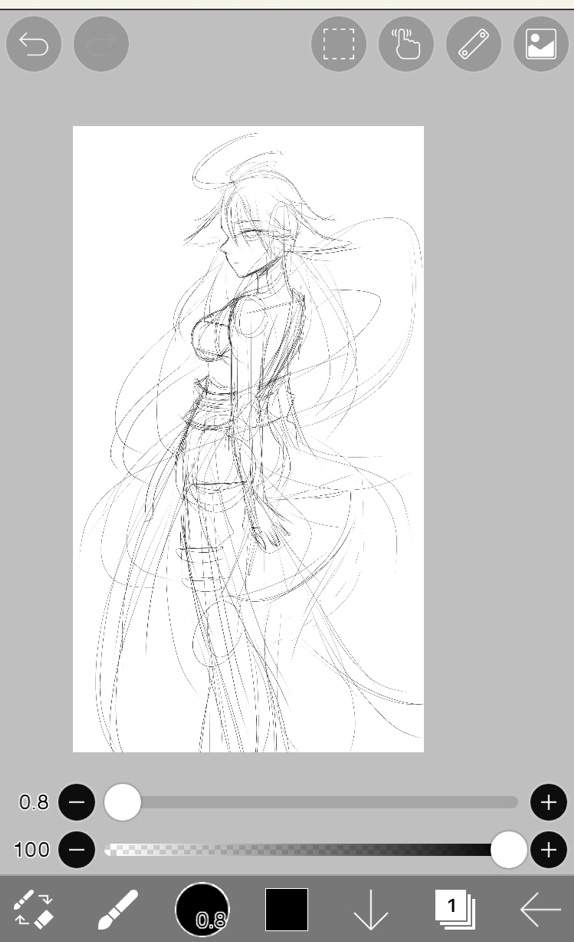The image size is (574, 942).
Task: Open brush settings circle showing 0.8
Action: 202,909
